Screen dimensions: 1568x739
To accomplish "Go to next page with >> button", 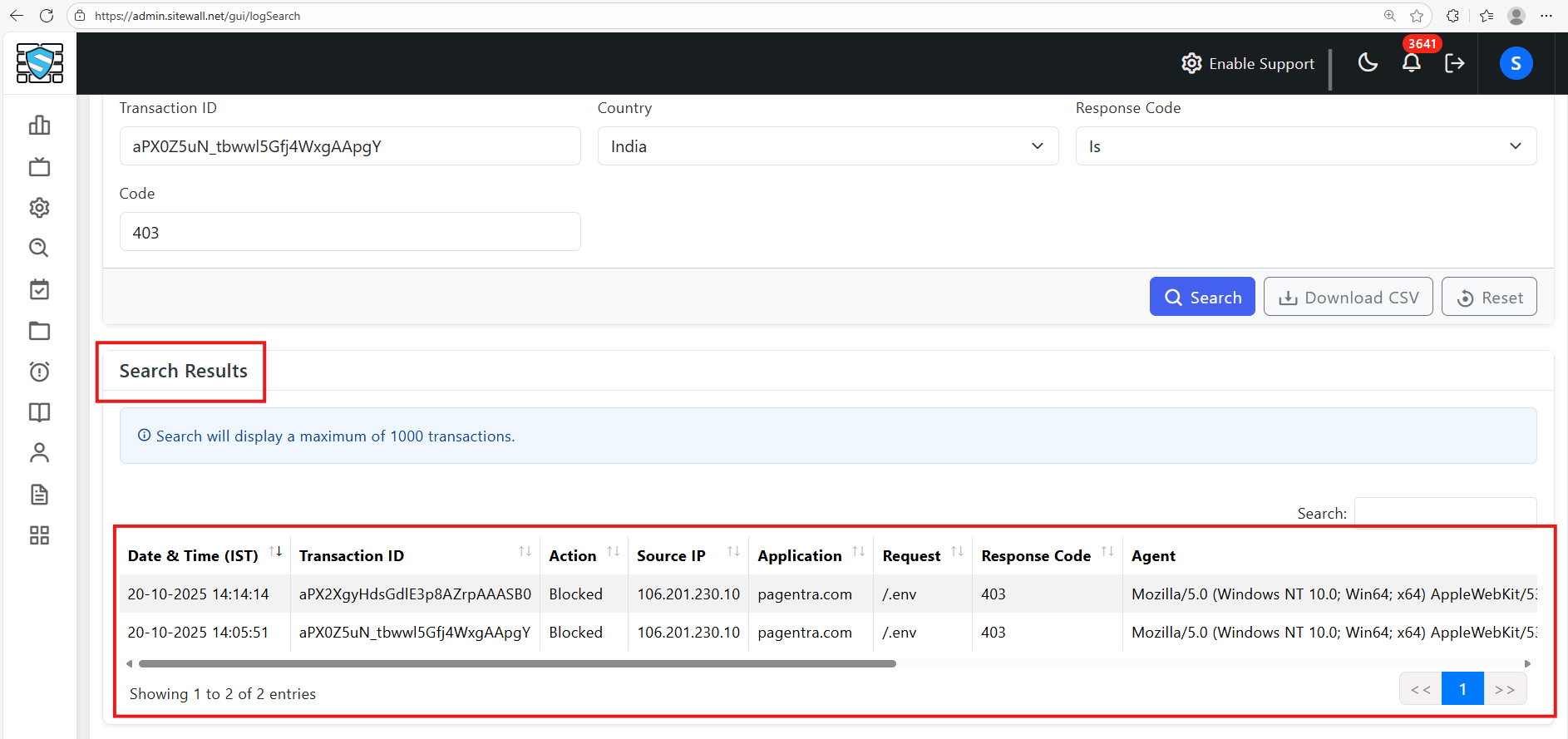I will coord(1505,689).
